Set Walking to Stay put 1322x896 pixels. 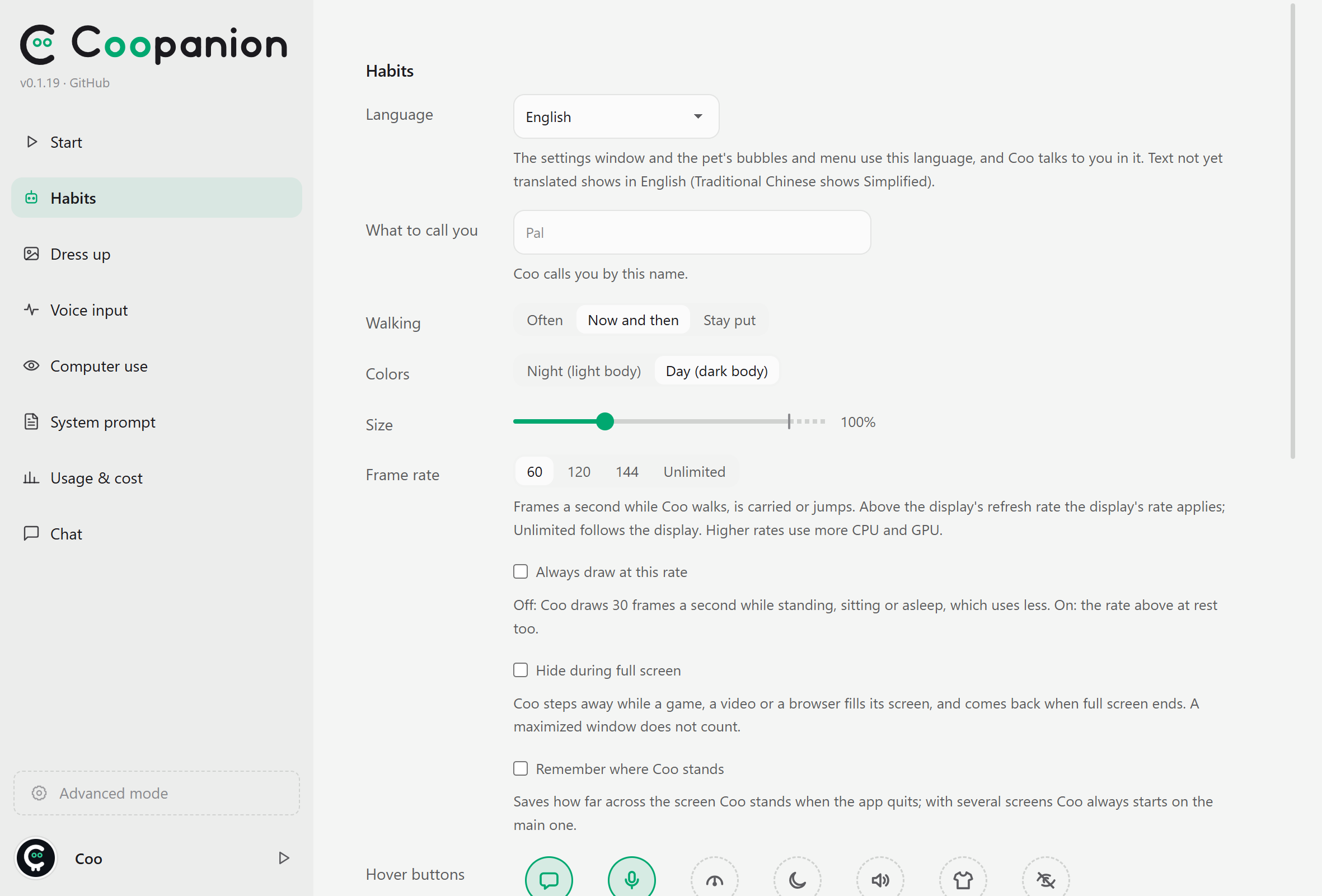(729, 320)
